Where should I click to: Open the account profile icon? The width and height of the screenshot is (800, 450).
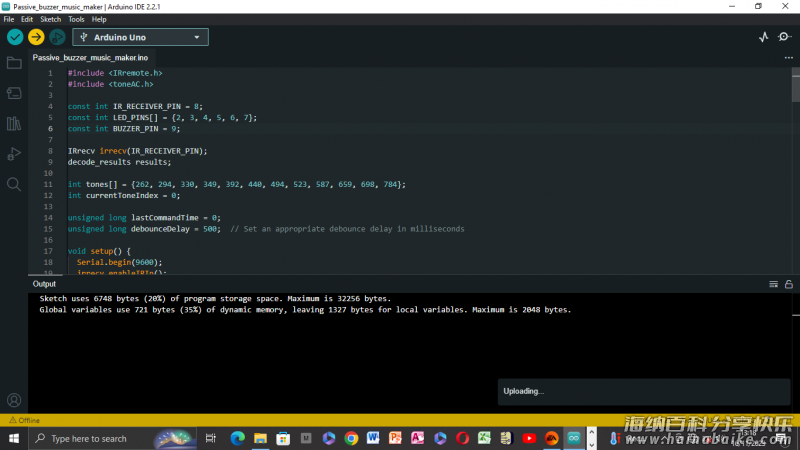[x=14, y=400]
